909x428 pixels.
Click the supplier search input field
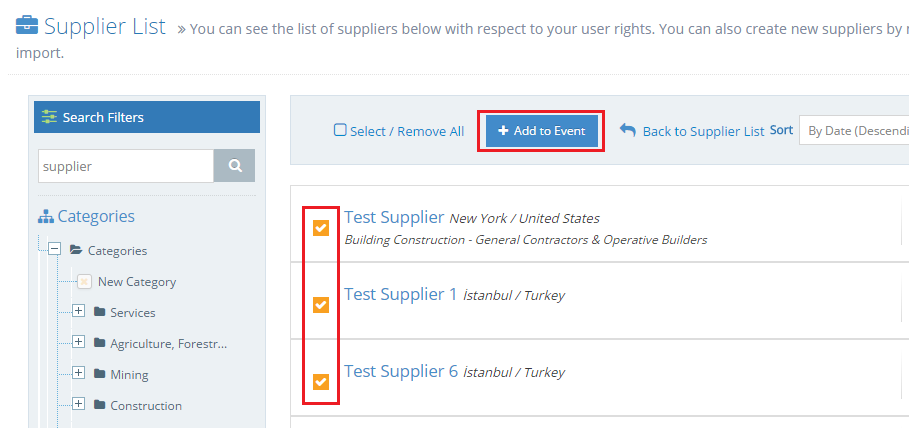click(126, 166)
